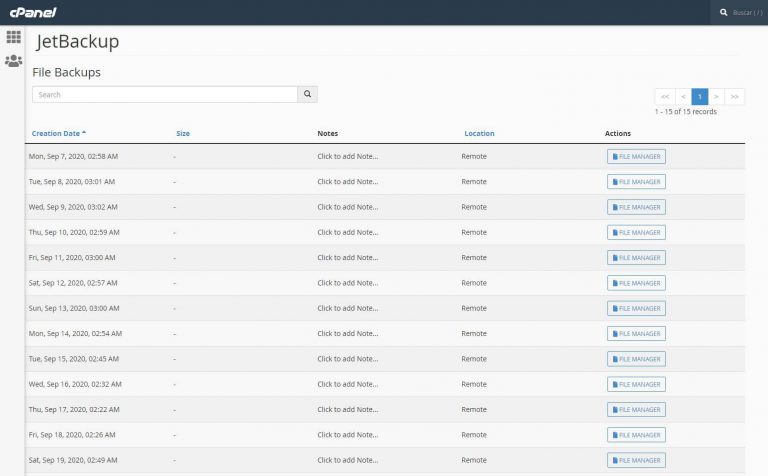
Task: Sort by Creation Date column header
Action: 56,133
